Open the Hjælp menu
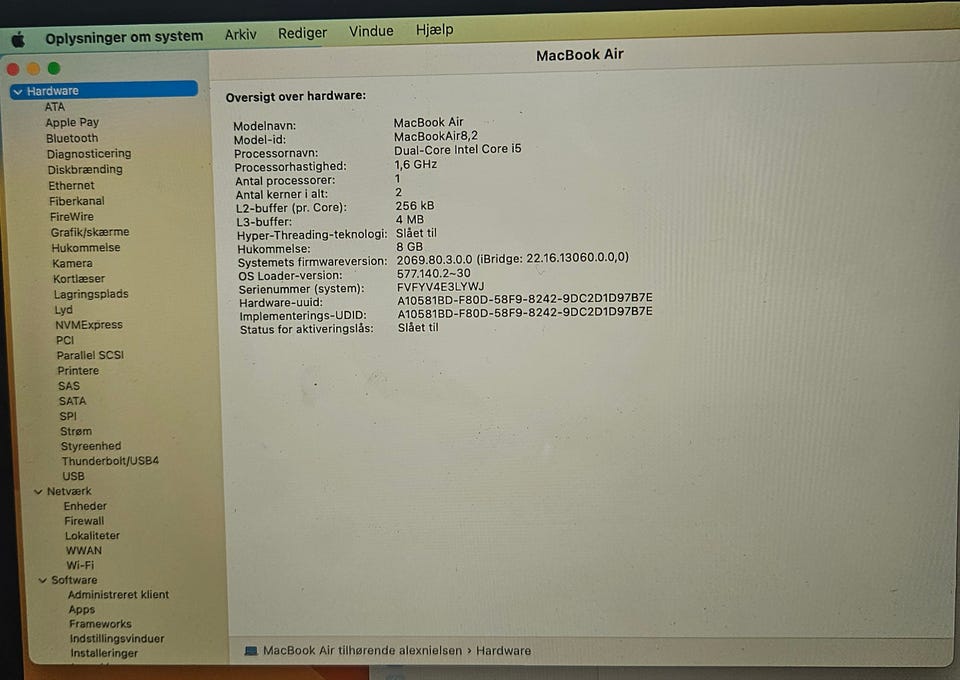Image resolution: width=960 pixels, height=680 pixels. tap(435, 29)
